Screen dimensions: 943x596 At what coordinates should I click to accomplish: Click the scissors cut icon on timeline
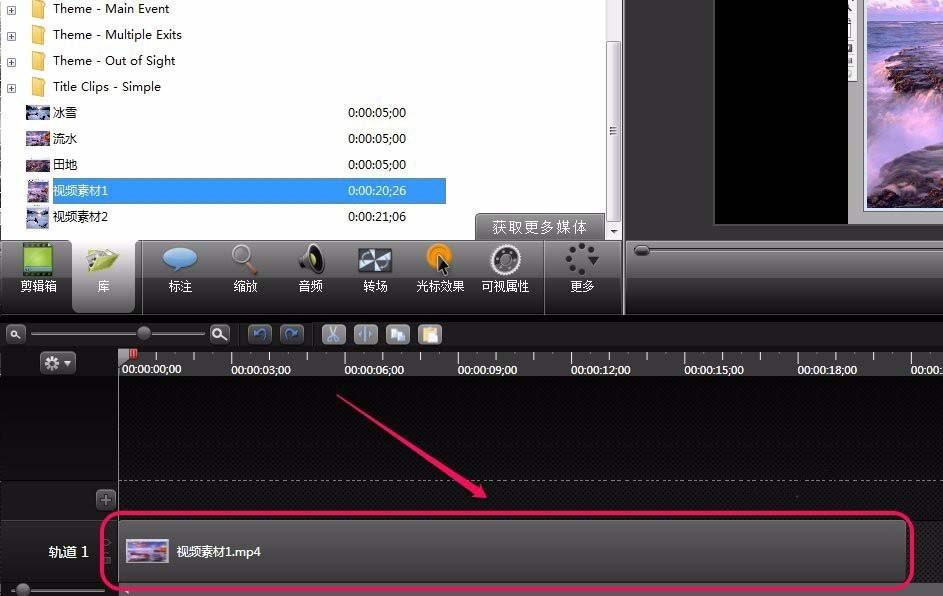[x=333, y=334]
